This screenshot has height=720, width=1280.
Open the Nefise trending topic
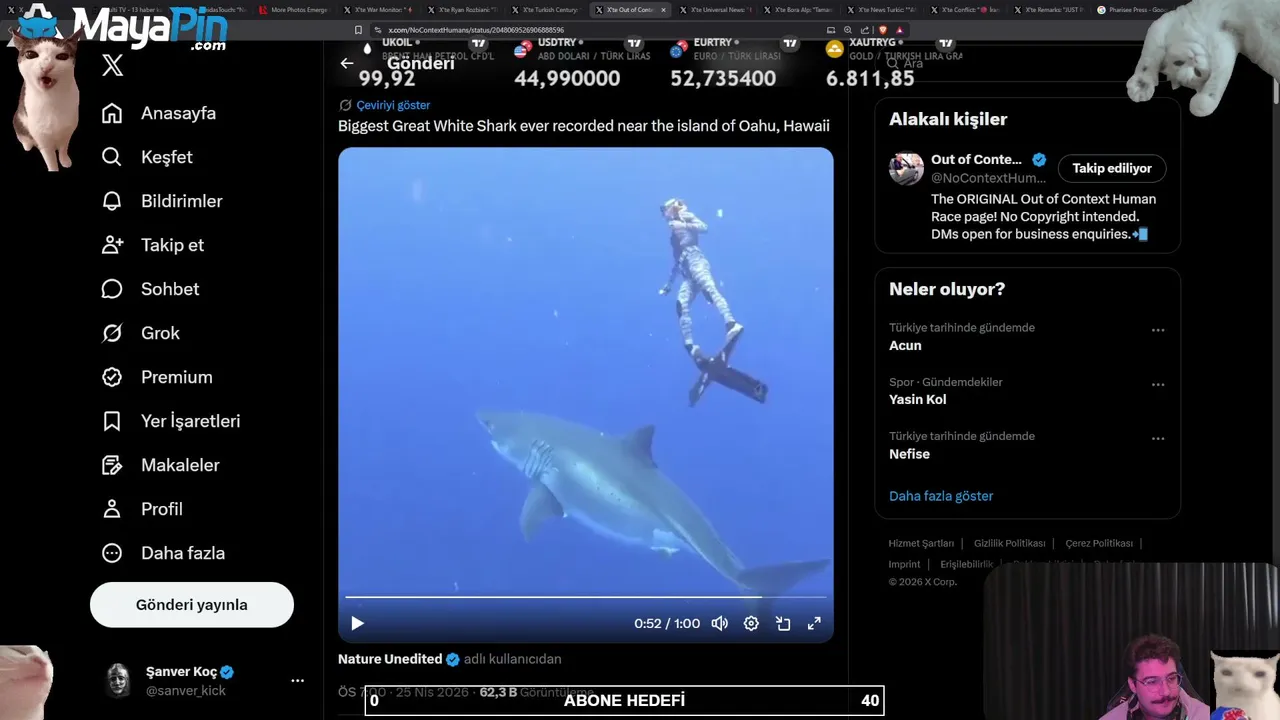coord(909,454)
